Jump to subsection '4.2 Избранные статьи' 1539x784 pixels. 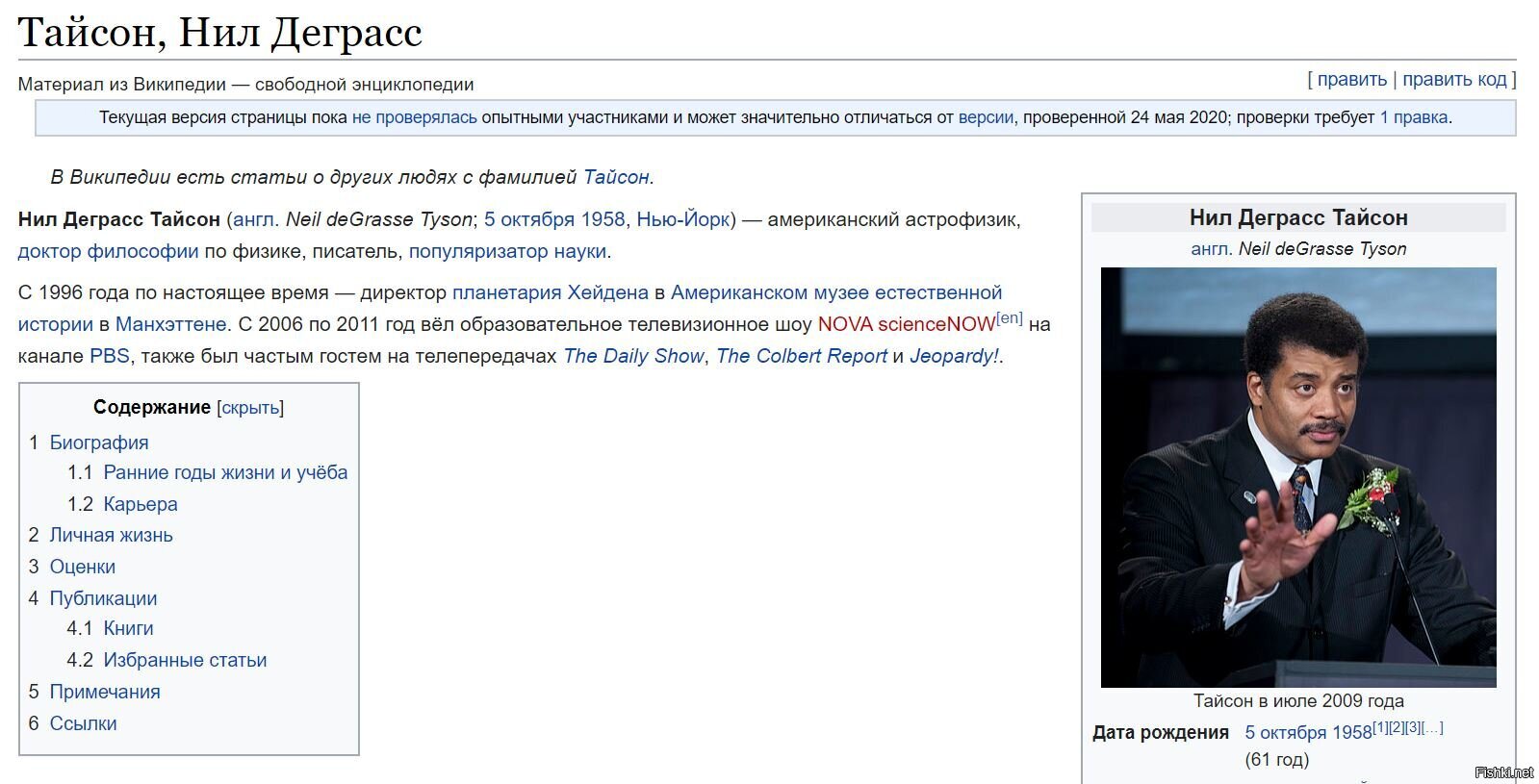[x=167, y=660]
